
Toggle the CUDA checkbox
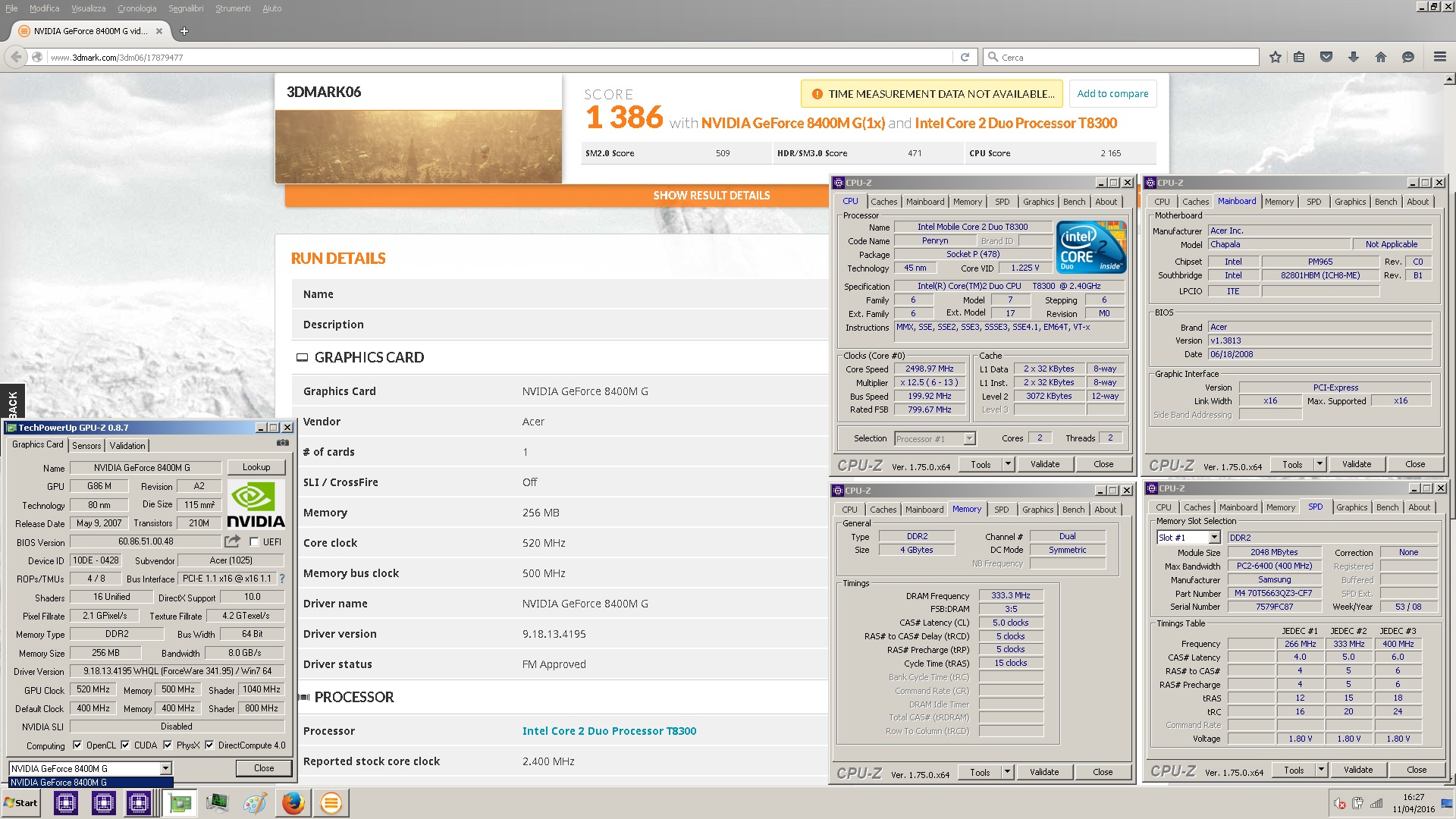(x=125, y=745)
